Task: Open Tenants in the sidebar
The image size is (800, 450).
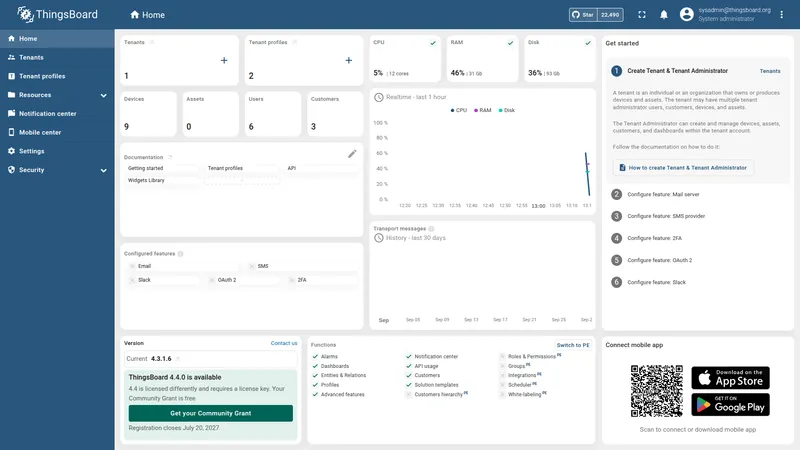Action: click(57, 57)
